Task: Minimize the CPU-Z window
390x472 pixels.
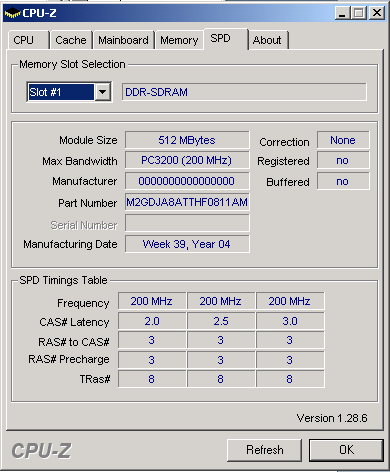Action: coord(342,13)
